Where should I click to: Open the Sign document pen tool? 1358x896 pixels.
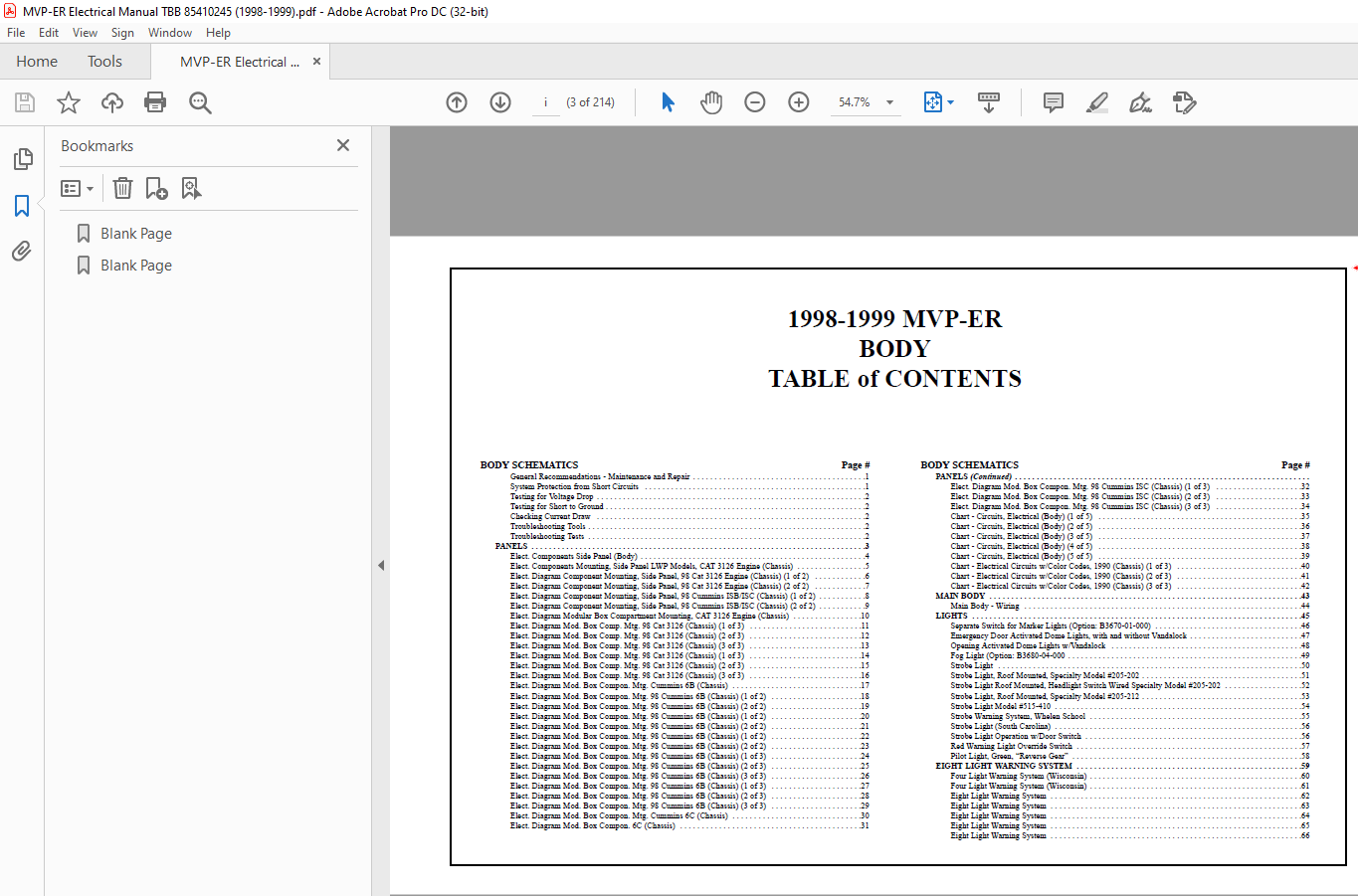pos(1141,102)
